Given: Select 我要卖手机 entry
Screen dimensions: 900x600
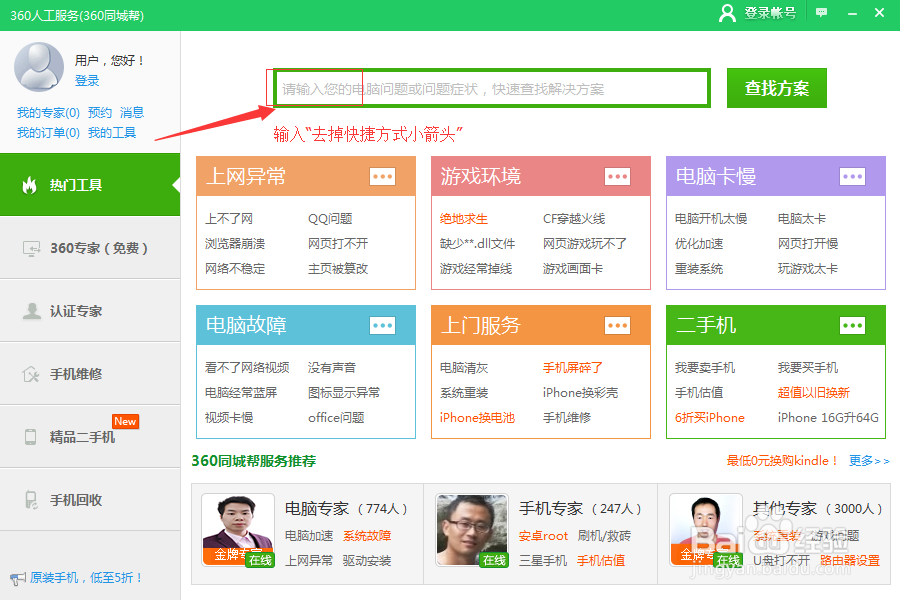Looking at the screenshot, I should click(x=705, y=367).
